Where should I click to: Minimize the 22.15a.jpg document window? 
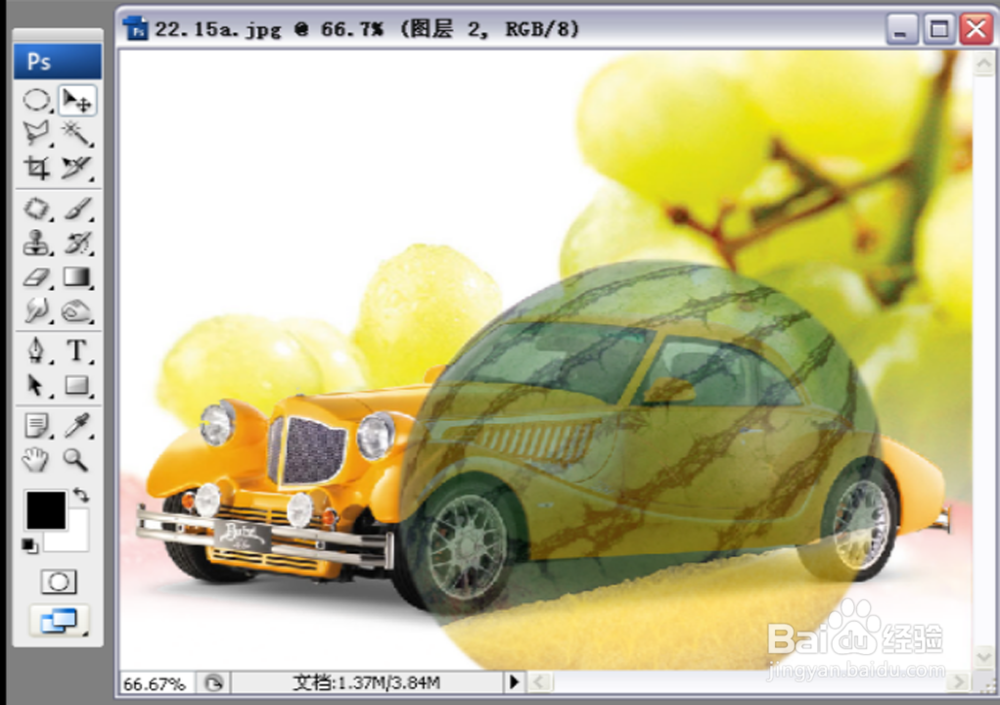[901, 29]
